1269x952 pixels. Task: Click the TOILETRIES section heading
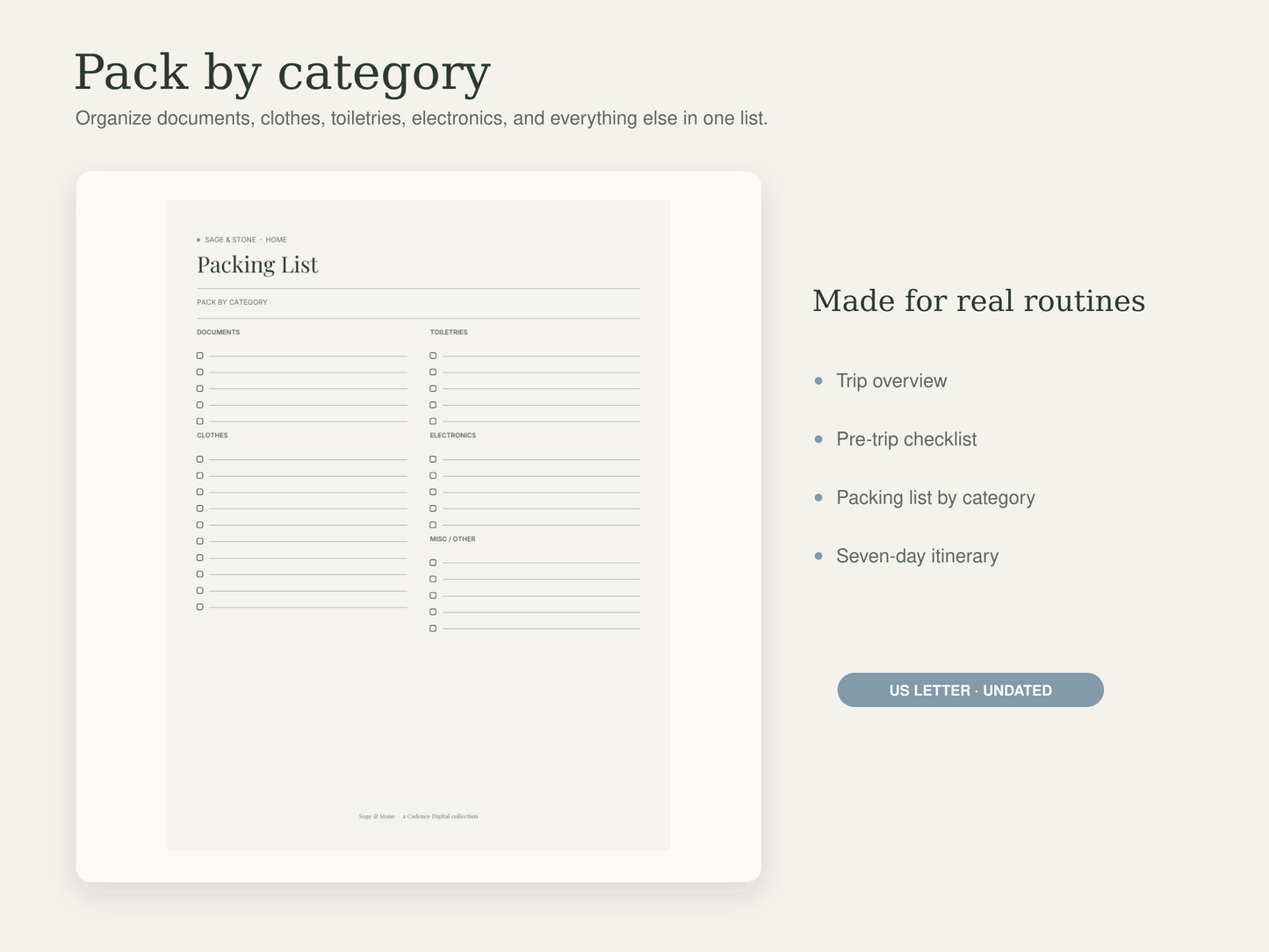click(x=449, y=332)
